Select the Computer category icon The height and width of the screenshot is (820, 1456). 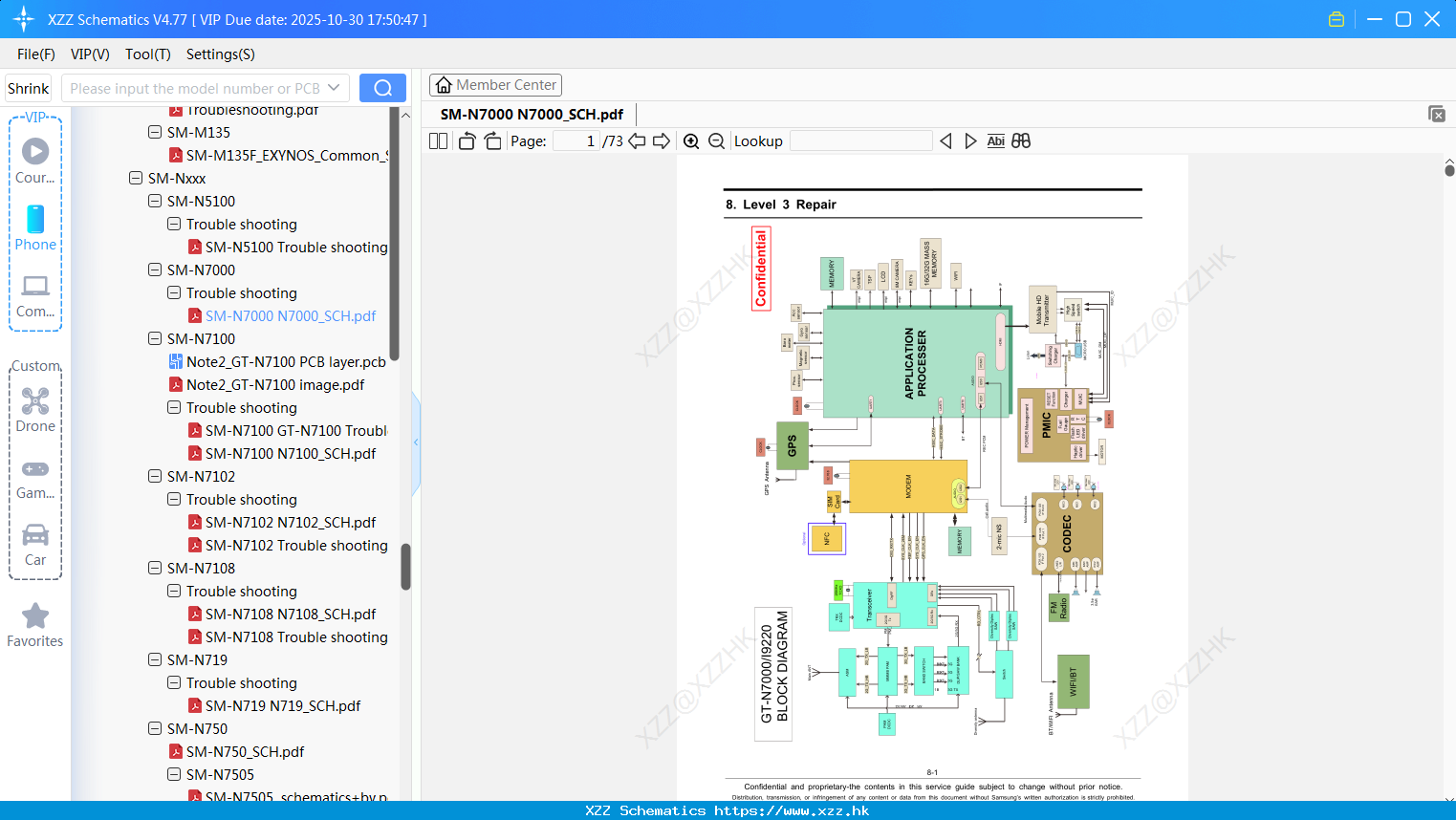(35, 295)
